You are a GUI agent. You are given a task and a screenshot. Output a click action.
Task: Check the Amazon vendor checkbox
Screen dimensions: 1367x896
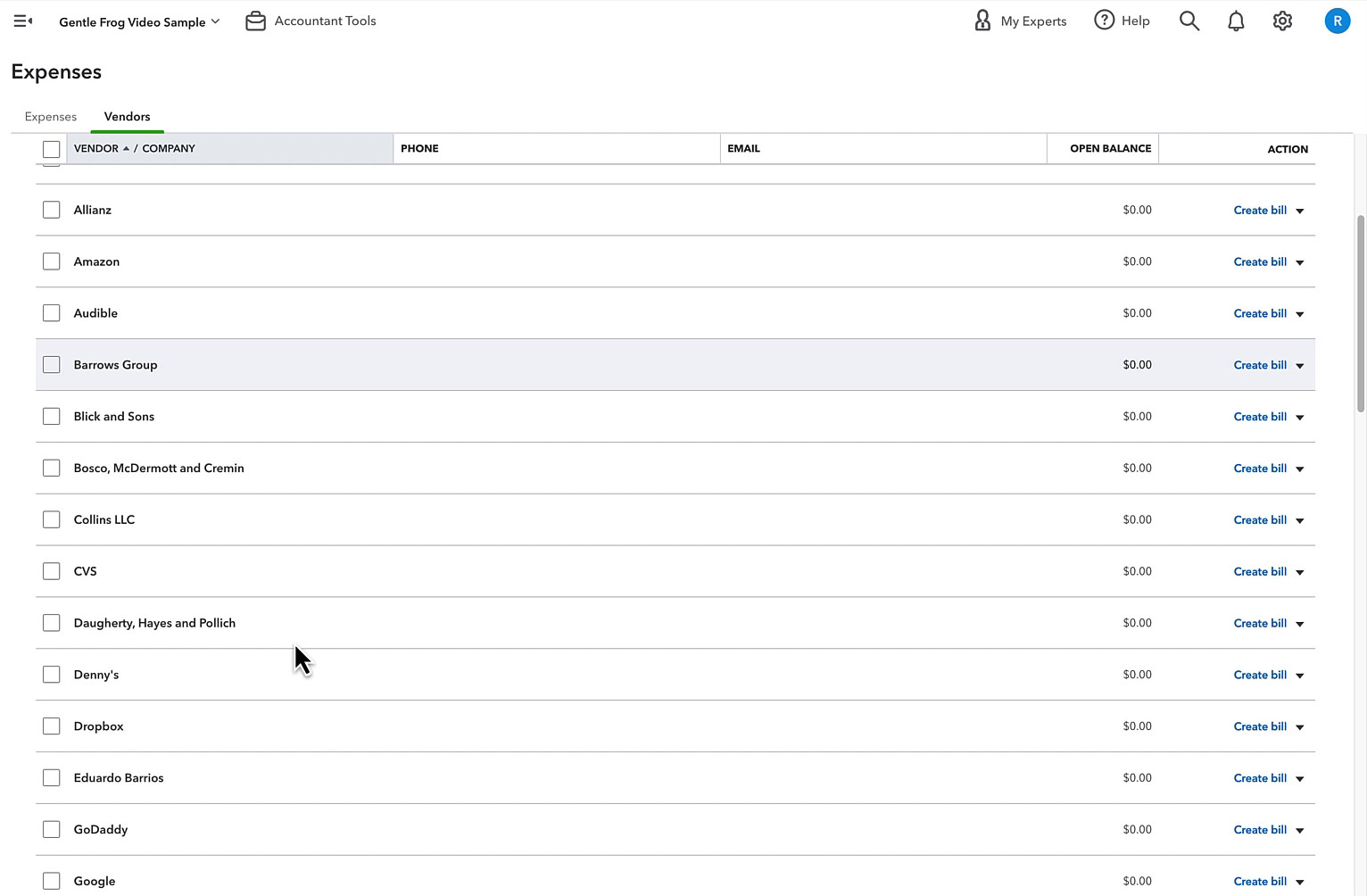point(52,261)
